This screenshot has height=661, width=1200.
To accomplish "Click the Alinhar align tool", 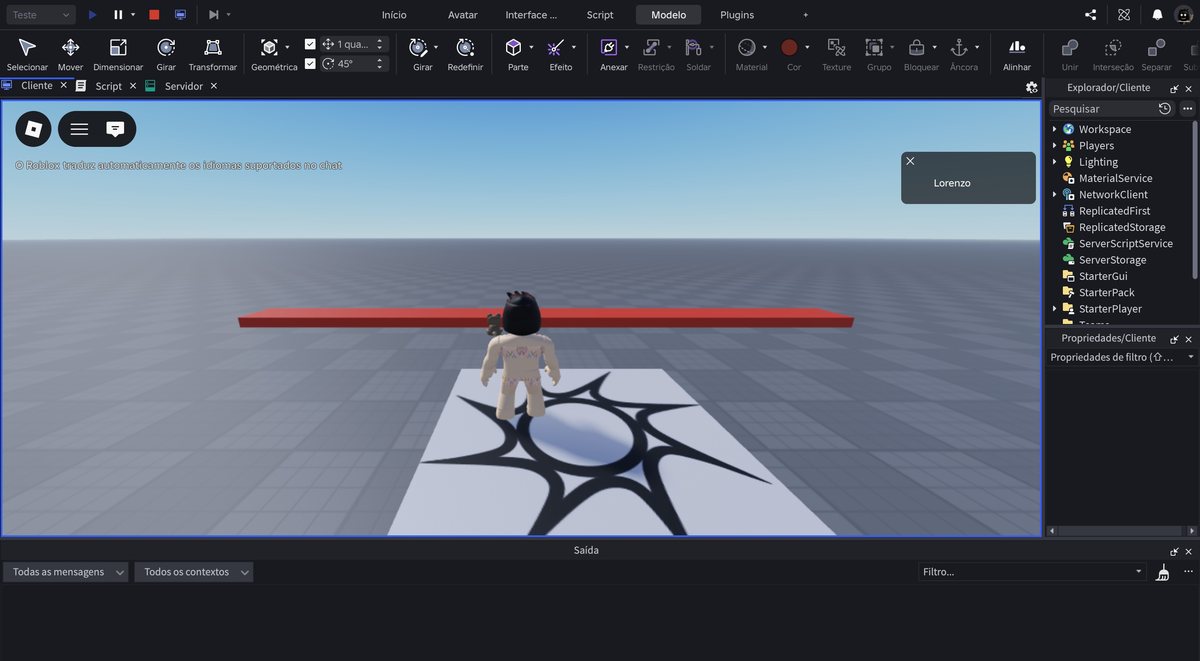I will [1017, 54].
